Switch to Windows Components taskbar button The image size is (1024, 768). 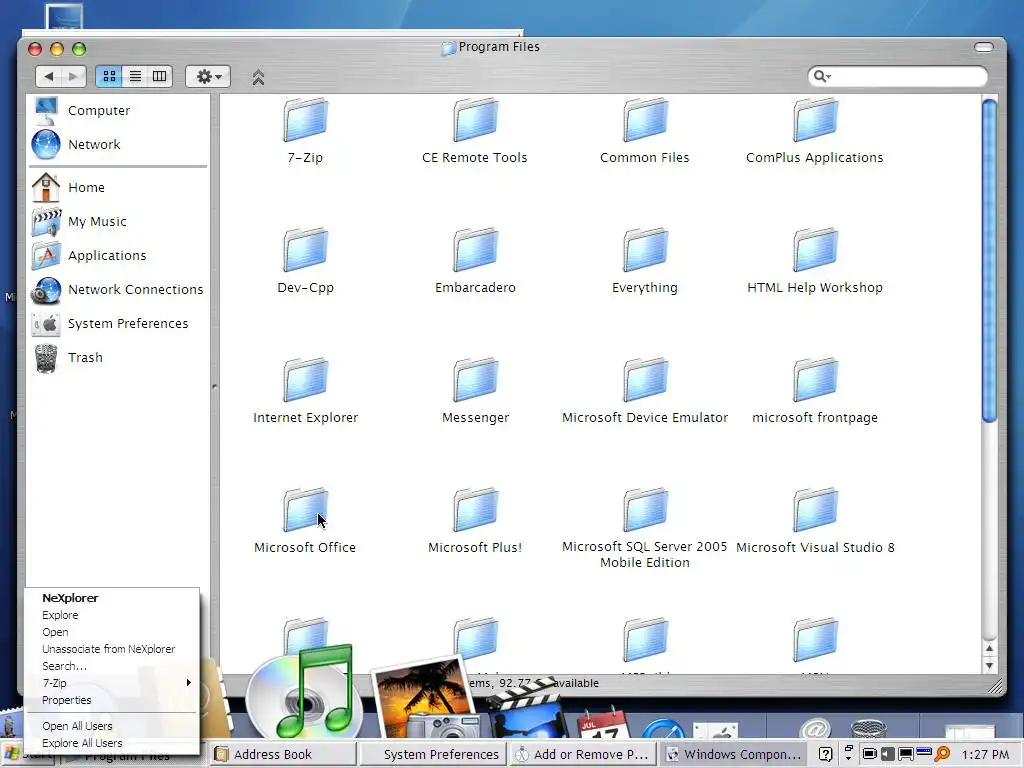733,754
